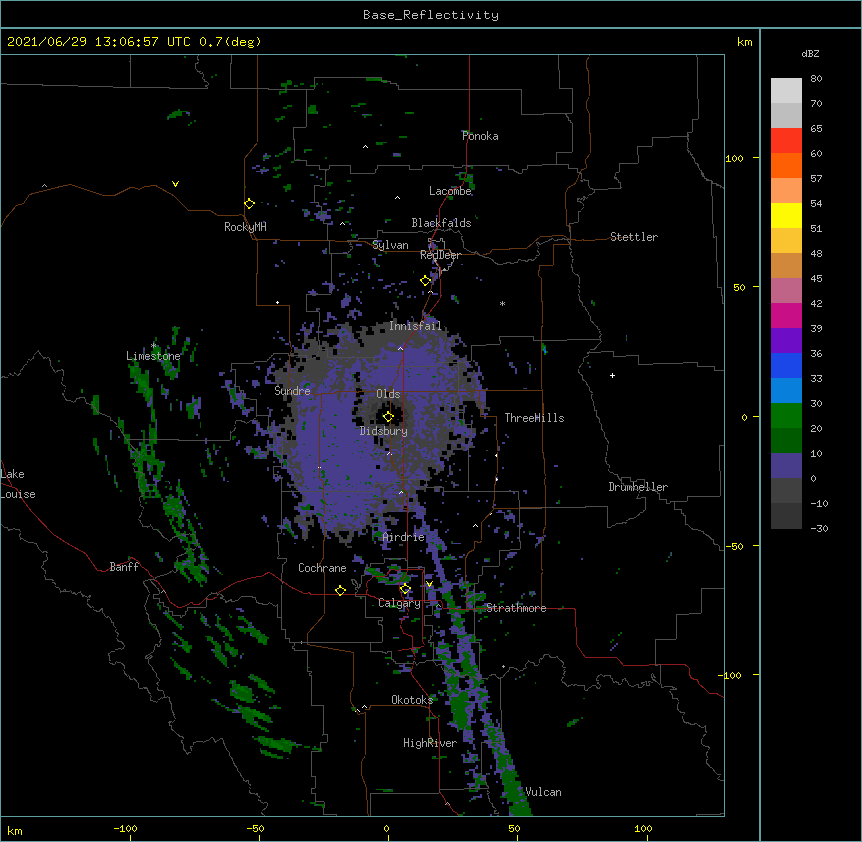Click the RedDeer city label

440,255
